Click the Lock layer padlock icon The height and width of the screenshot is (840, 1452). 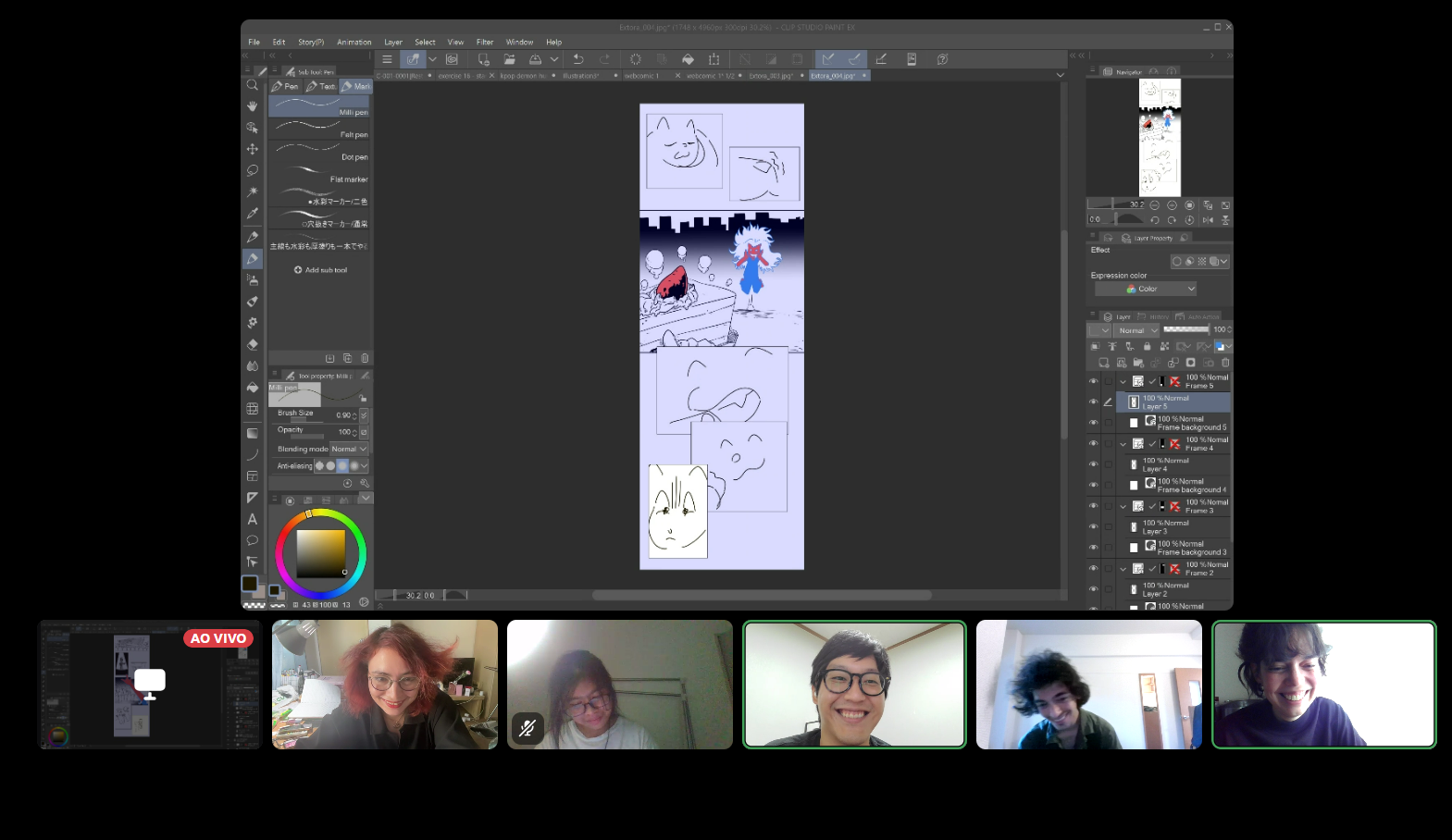click(1147, 346)
